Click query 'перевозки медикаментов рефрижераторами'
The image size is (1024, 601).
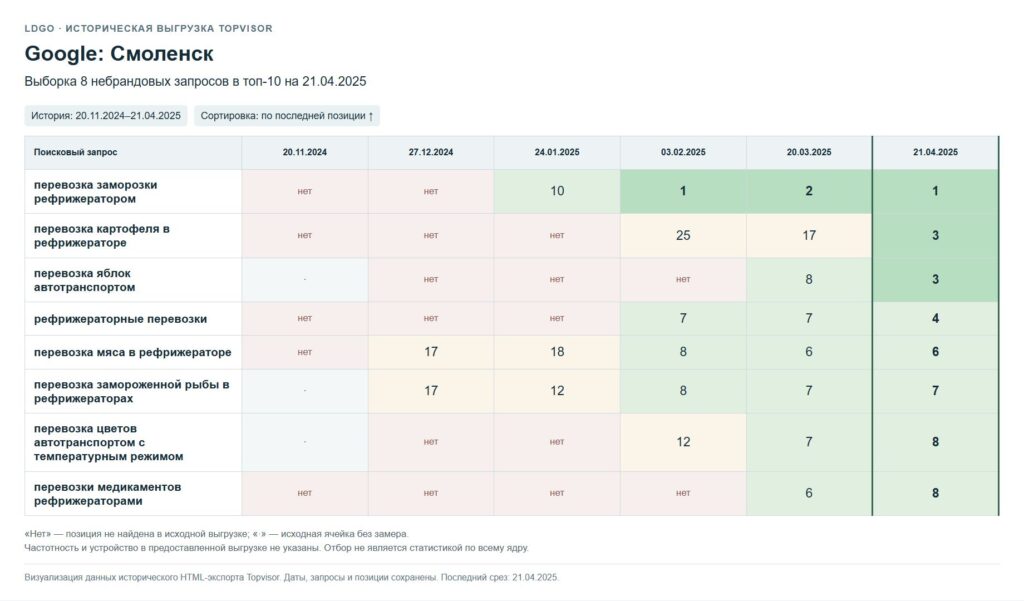[x=108, y=494]
